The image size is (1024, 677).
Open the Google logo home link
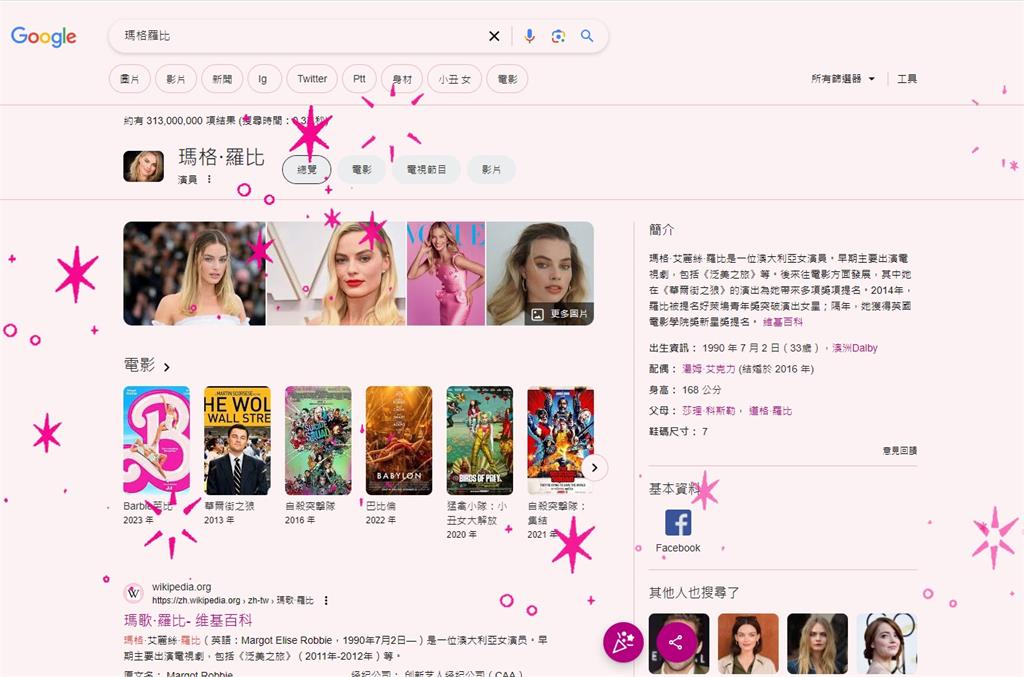point(43,37)
